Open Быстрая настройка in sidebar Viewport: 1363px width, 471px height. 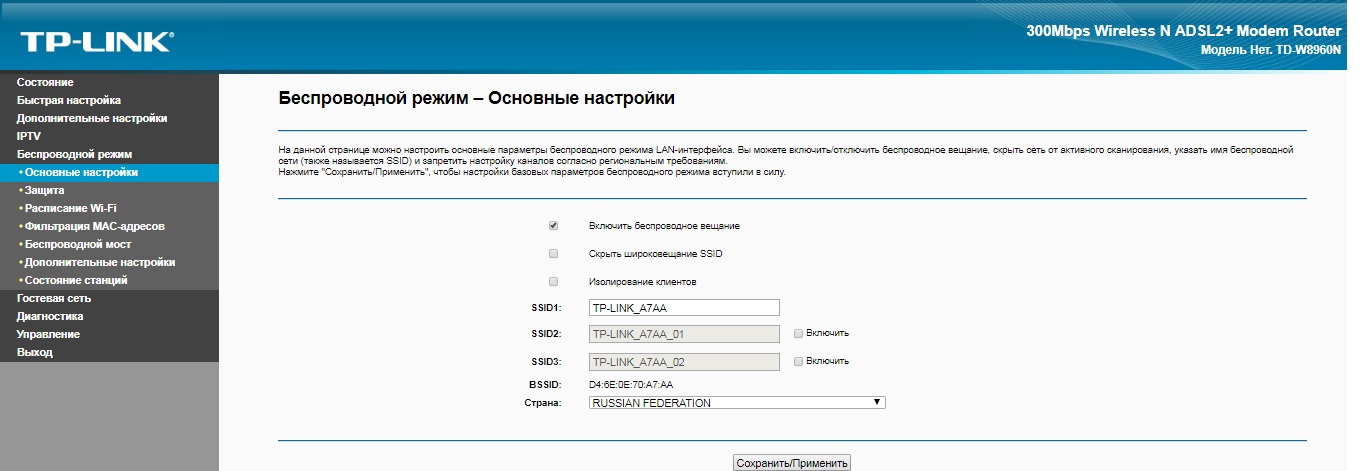point(69,100)
